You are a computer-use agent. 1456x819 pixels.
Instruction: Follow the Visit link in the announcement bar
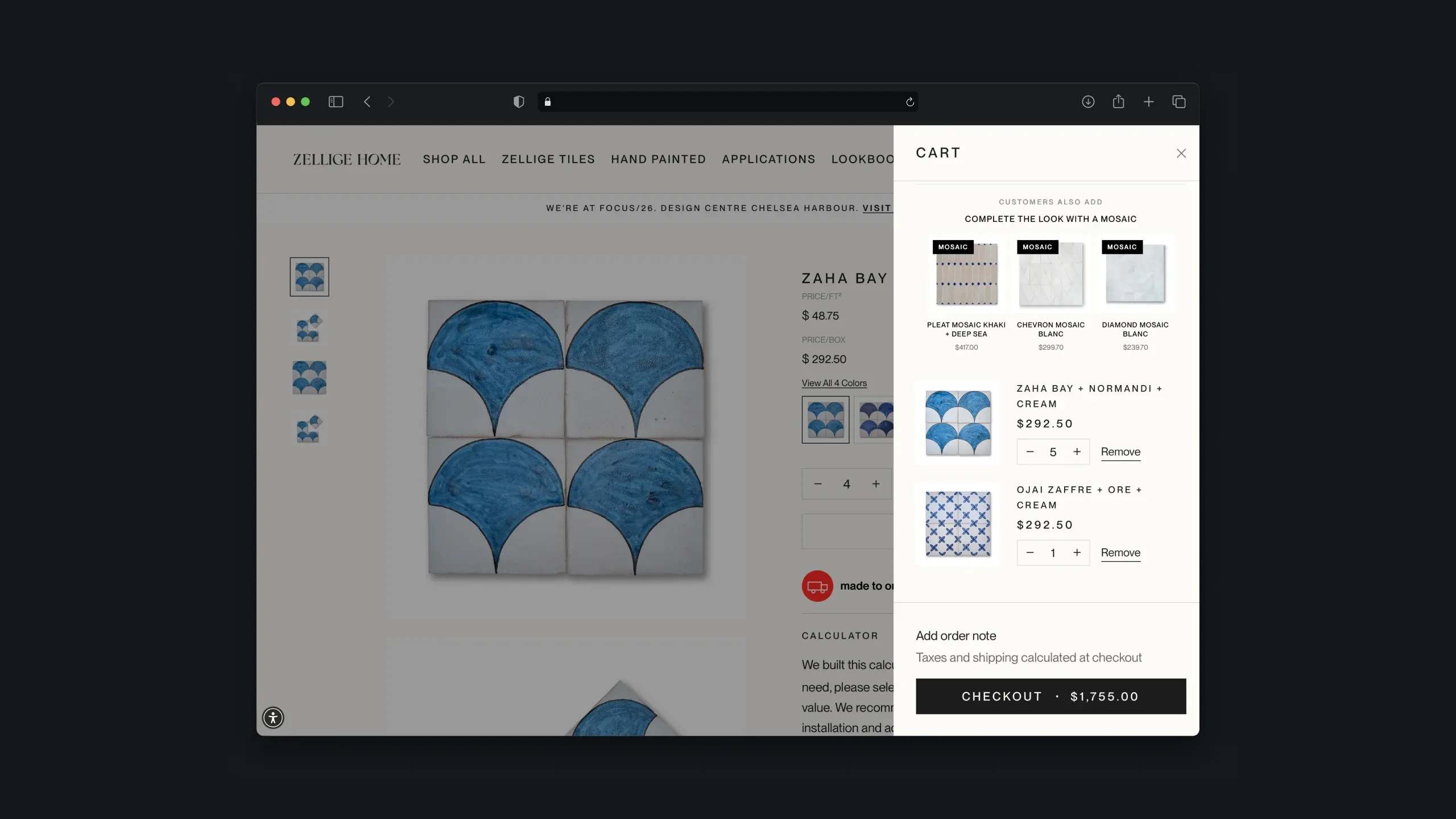point(877,208)
